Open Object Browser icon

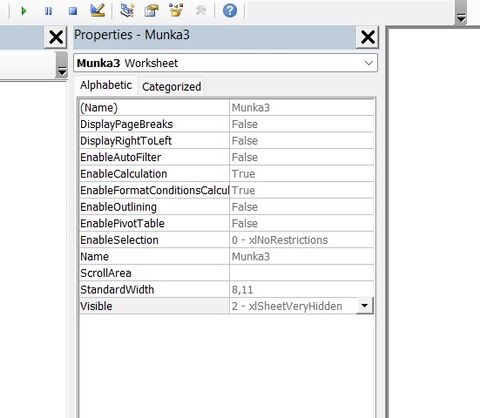[x=176, y=10]
